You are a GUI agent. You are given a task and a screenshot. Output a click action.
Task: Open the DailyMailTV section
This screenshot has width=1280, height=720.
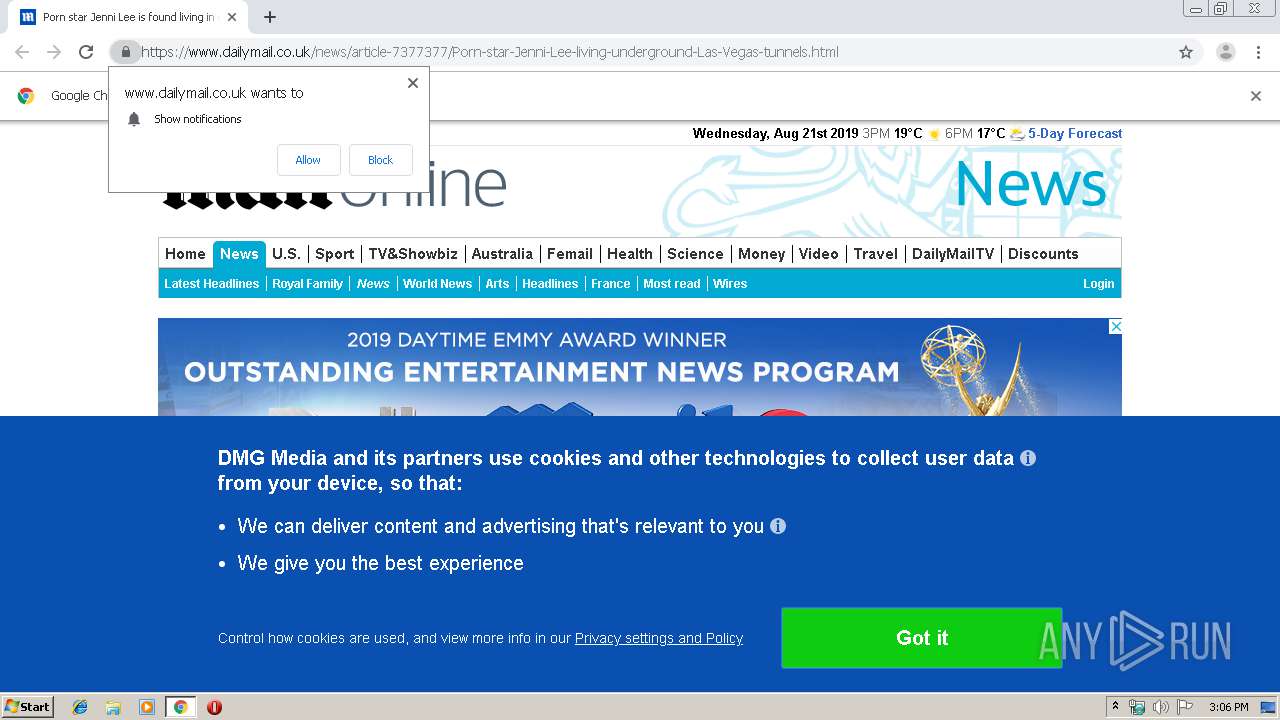pyautogui.click(x=953, y=254)
